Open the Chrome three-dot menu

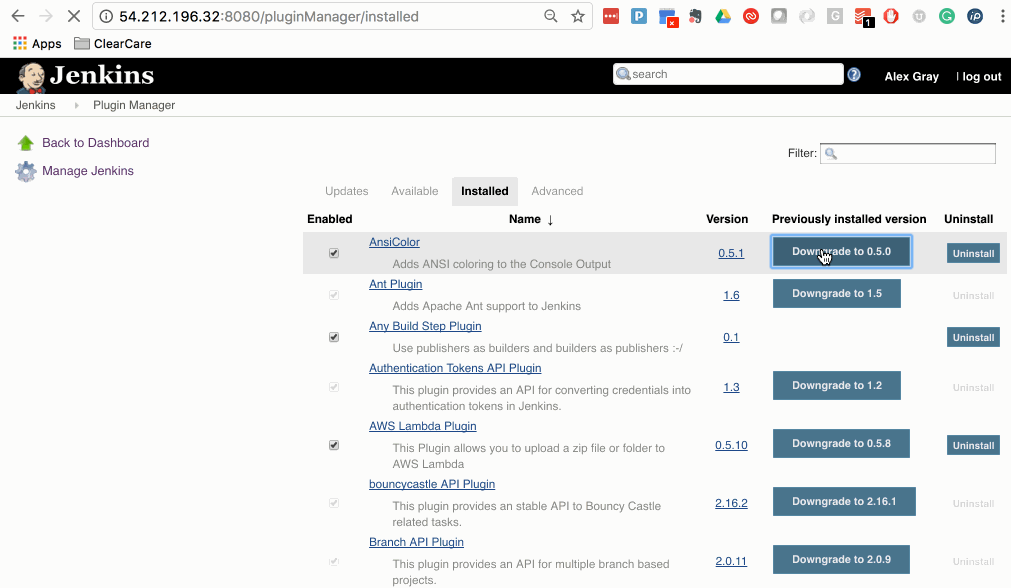pyautogui.click(x=1002, y=16)
